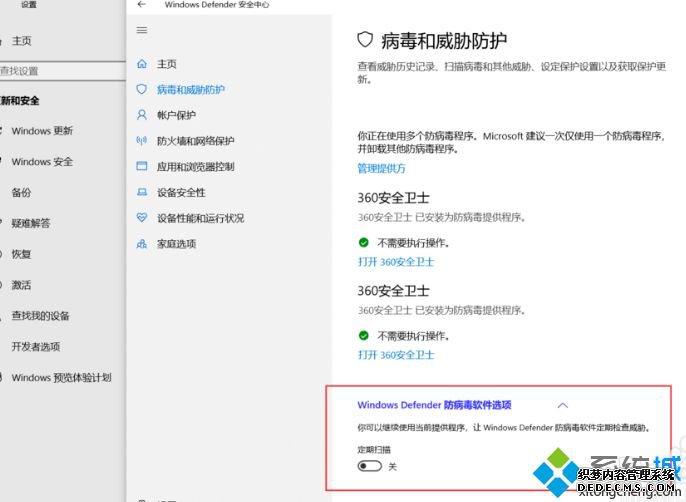Click first green checkmark status icon

coord(364,242)
